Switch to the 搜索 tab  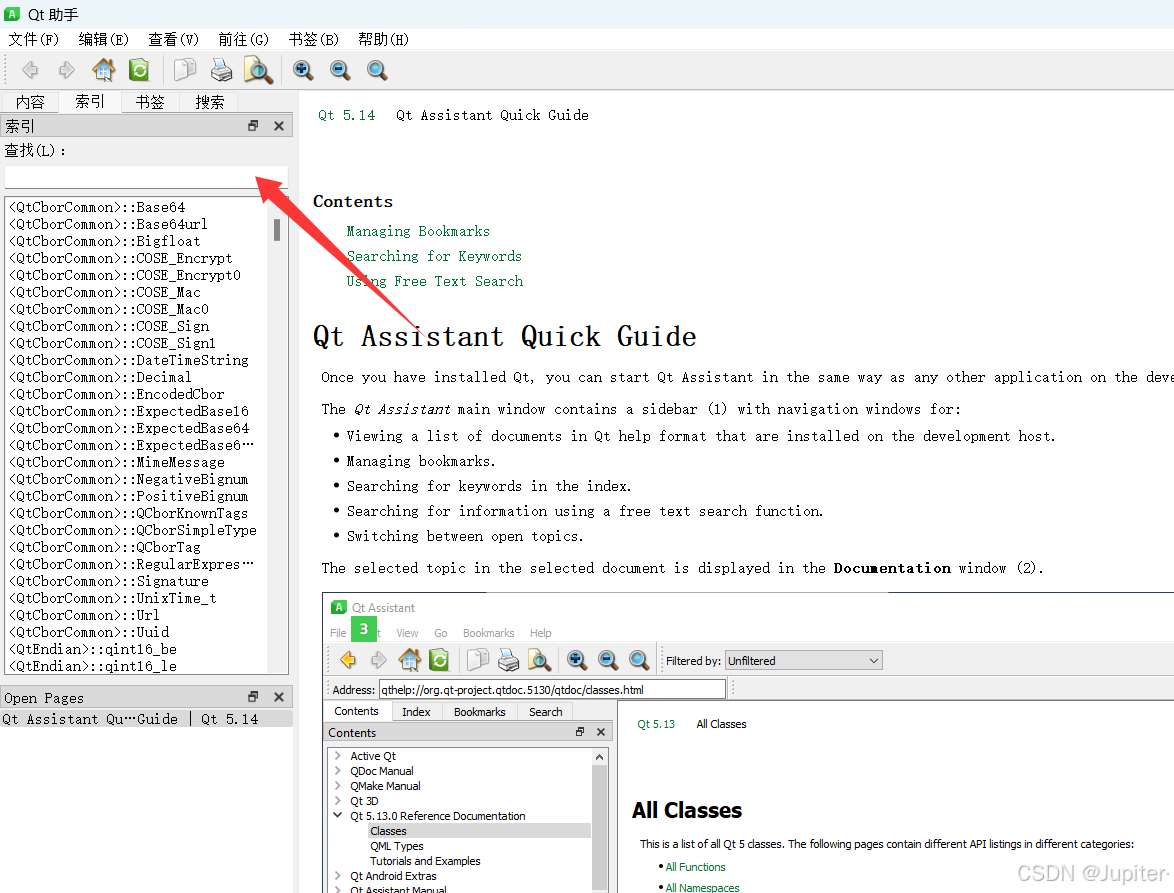209,102
